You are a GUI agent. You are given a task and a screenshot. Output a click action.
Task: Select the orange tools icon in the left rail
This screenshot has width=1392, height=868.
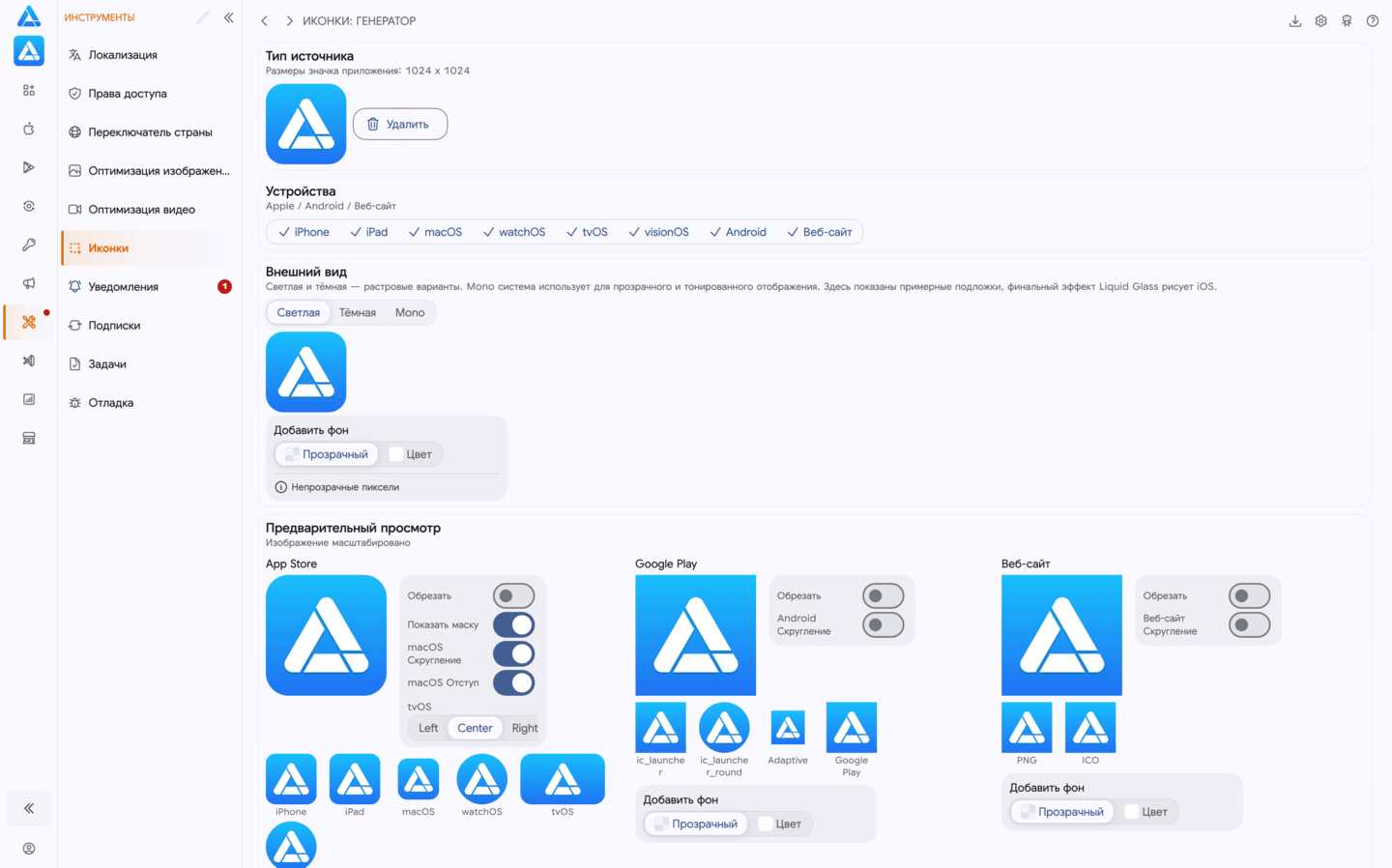point(29,322)
